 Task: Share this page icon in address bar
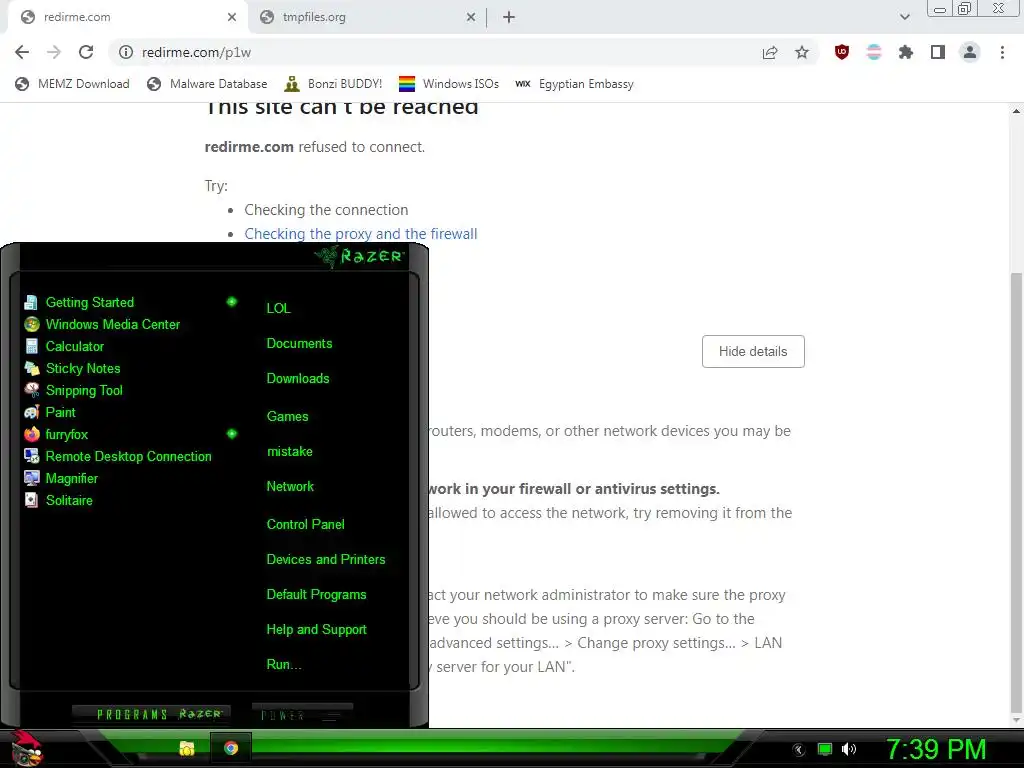770,52
